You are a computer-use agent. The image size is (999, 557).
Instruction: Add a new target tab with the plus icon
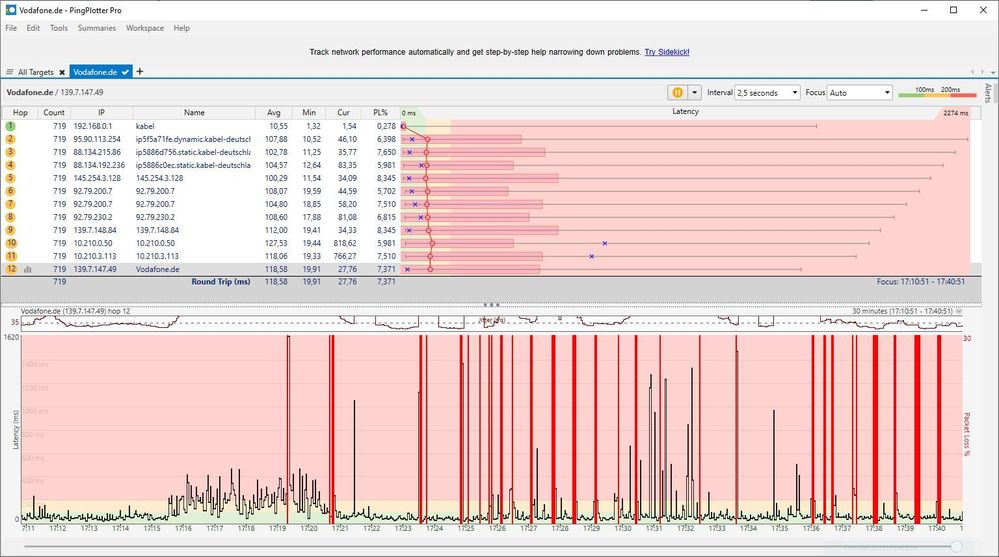pos(140,71)
